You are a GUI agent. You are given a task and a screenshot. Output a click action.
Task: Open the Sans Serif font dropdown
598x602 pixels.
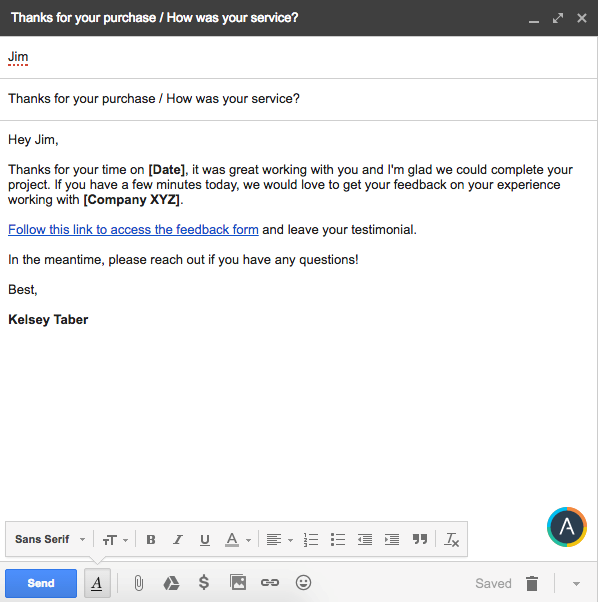tap(50, 539)
